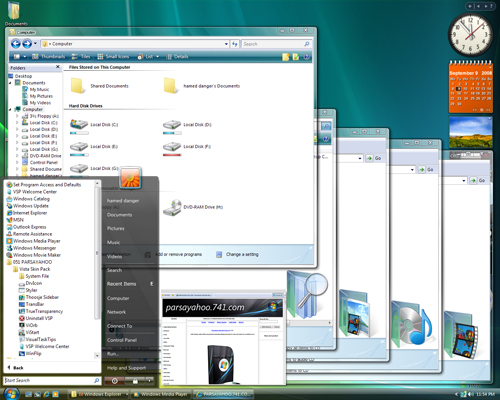Select Control Panel in the folder tree
500x400 pixels.
[40, 162]
